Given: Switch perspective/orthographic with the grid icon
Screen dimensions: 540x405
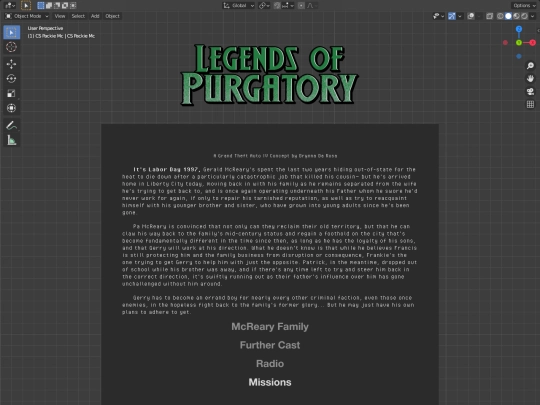Looking at the screenshot, I should point(530,104).
